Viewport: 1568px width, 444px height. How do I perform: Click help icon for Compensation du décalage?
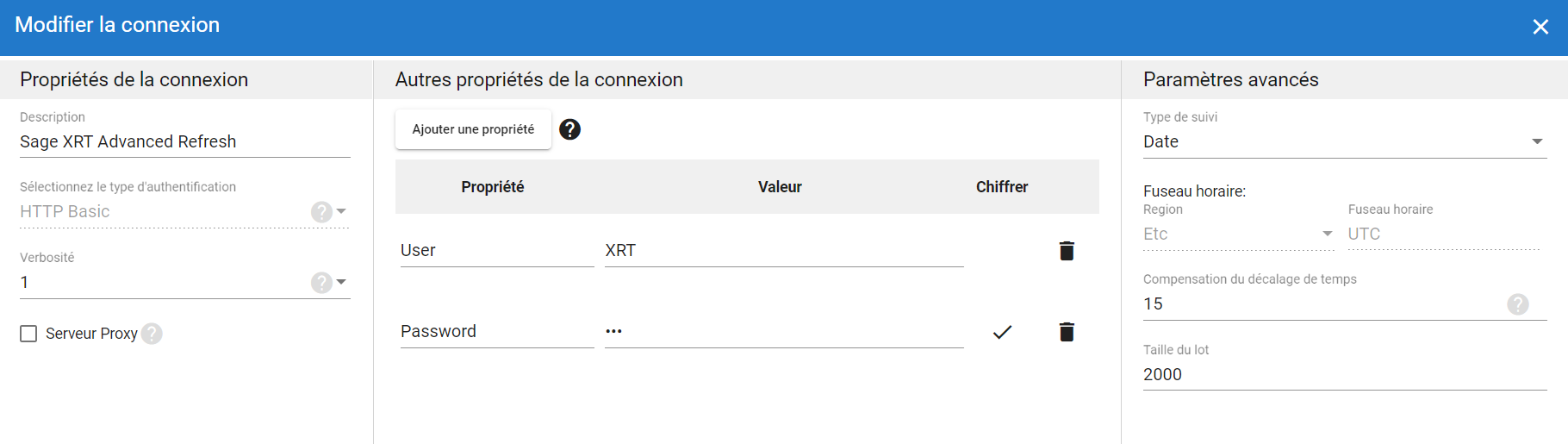coord(1517,304)
